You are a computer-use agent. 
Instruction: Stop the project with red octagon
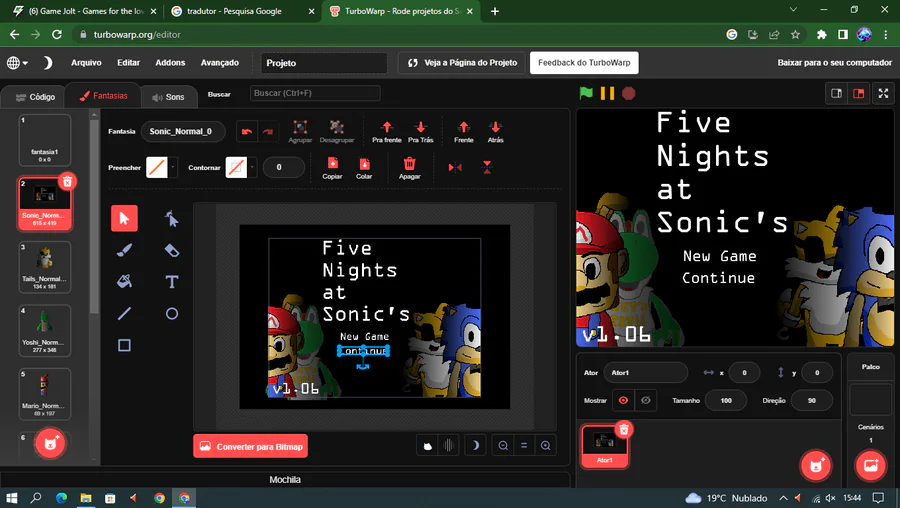click(x=629, y=93)
